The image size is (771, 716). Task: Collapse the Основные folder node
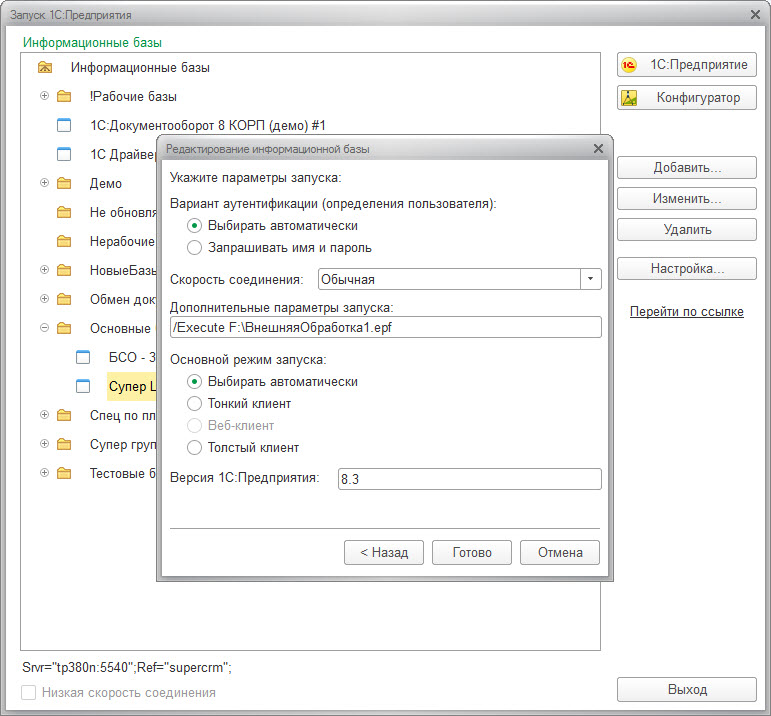pos(44,328)
